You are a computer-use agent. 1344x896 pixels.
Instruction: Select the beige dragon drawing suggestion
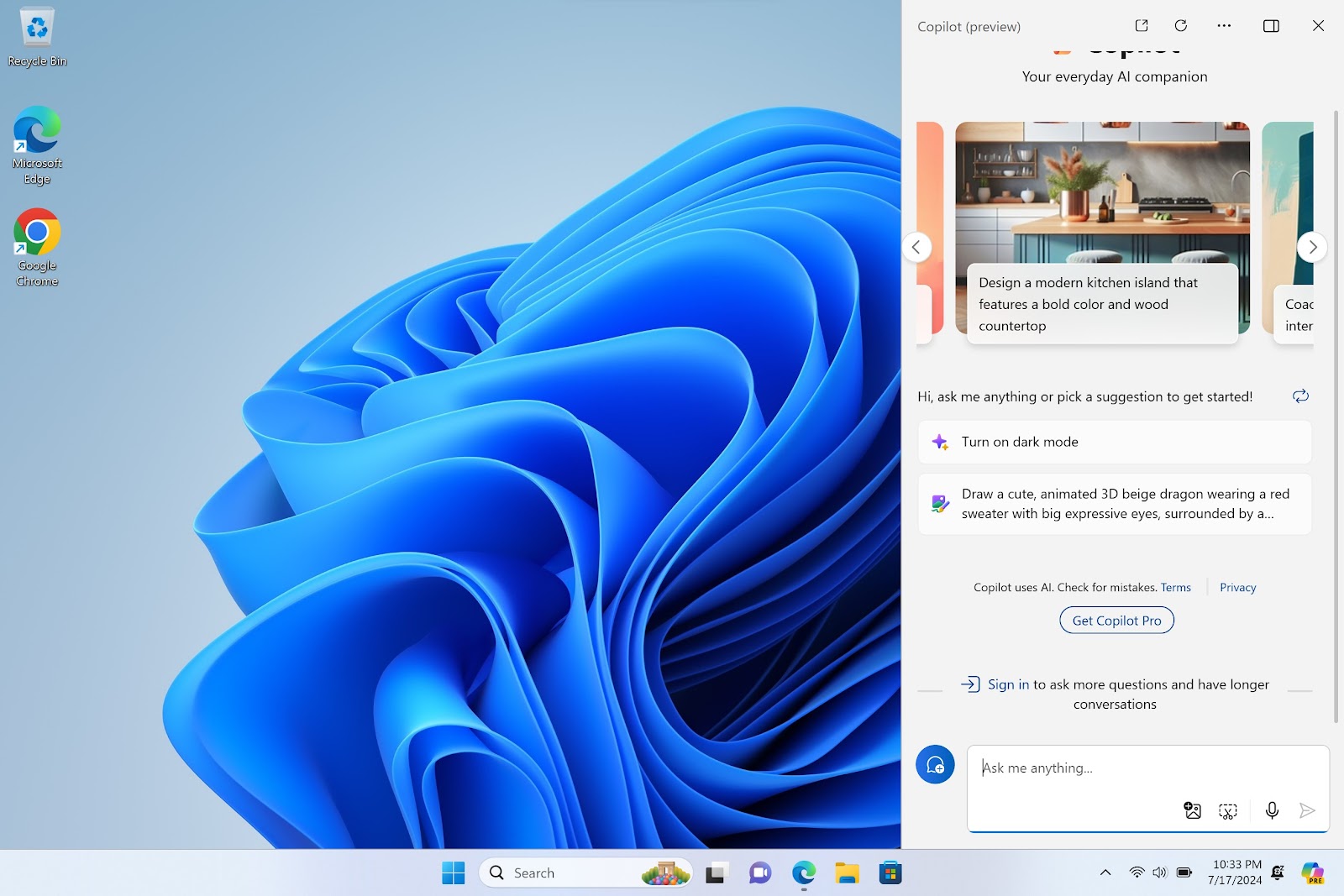pyautogui.click(x=1115, y=504)
